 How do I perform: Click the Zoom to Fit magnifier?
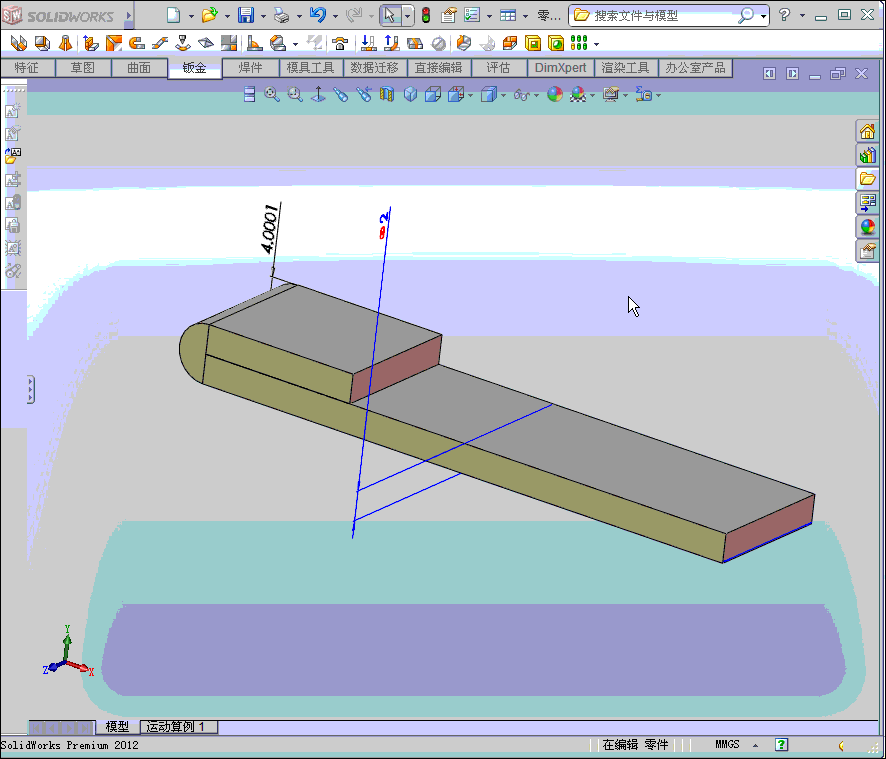pyautogui.click(x=272, y=94)
